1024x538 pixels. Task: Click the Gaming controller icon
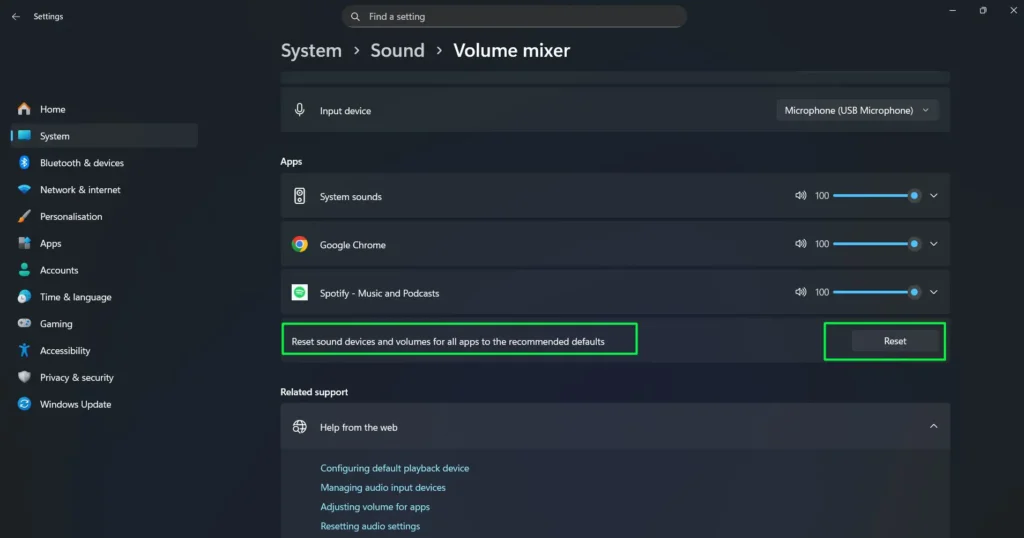click(x=24, y=323)
